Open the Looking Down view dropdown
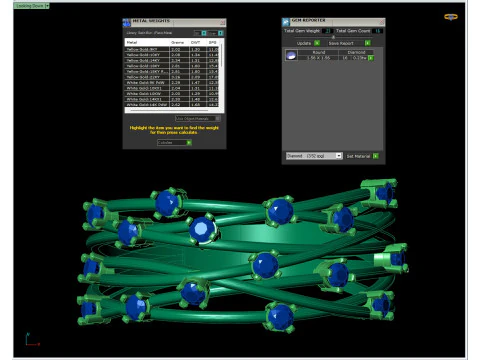Image resolution: width=480 pixels, height=360 pixels. [32, 6]
